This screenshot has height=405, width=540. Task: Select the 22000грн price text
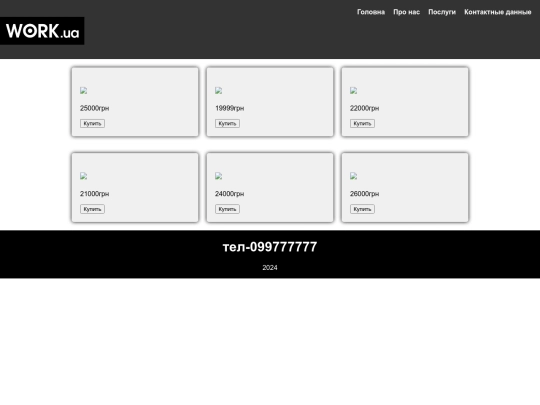[x=364, y=108]
